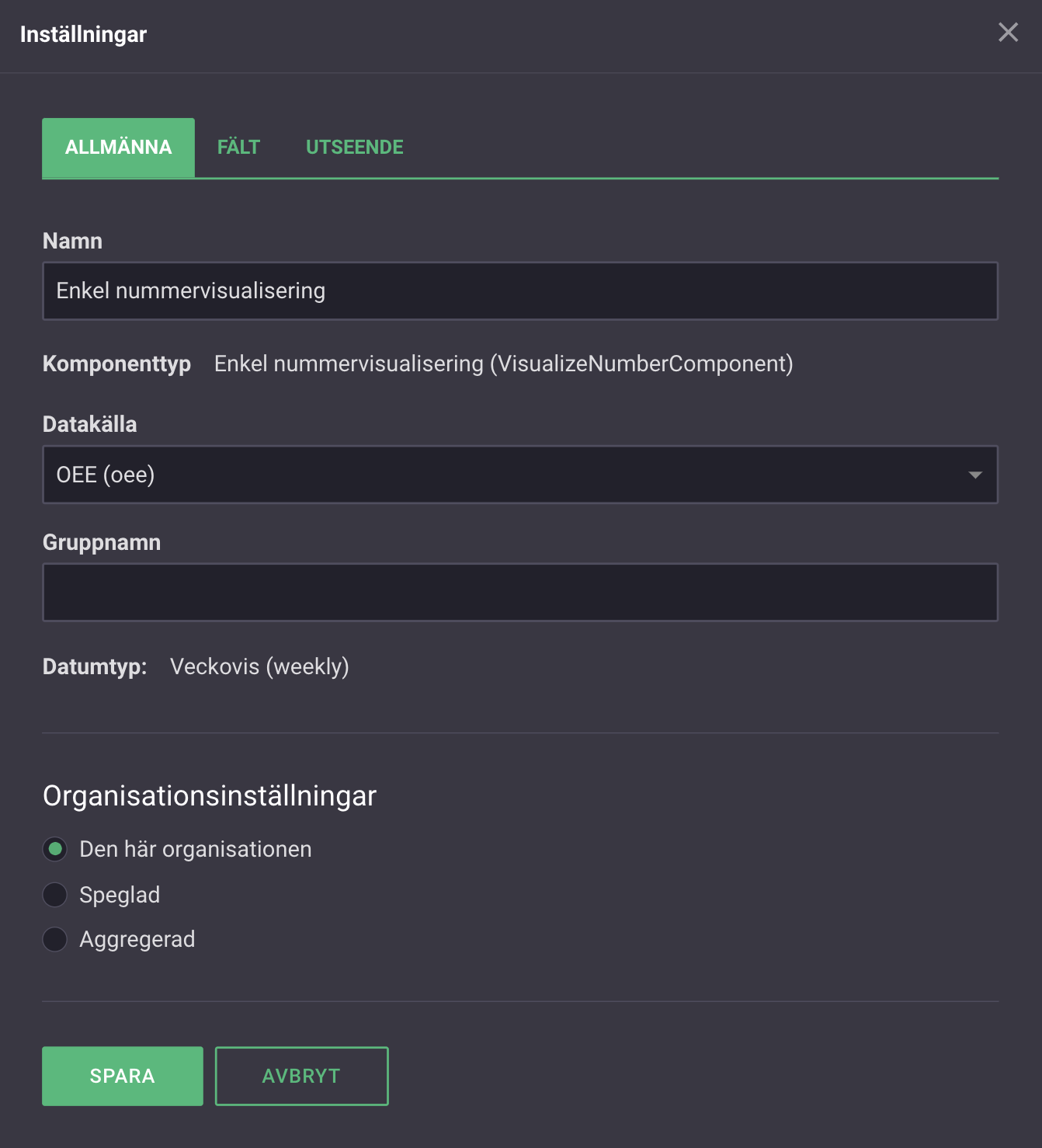The image size is (1042, 1148).
Task: Open the Datakälla combo box showing OEE
Action: click(497, 475)
